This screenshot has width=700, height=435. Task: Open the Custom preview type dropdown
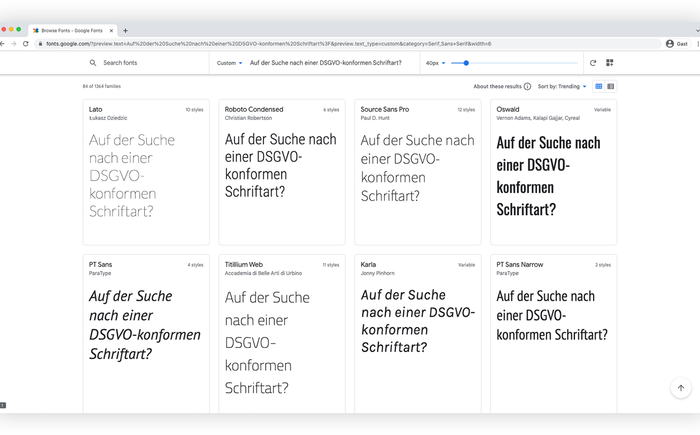pos(229,63)
